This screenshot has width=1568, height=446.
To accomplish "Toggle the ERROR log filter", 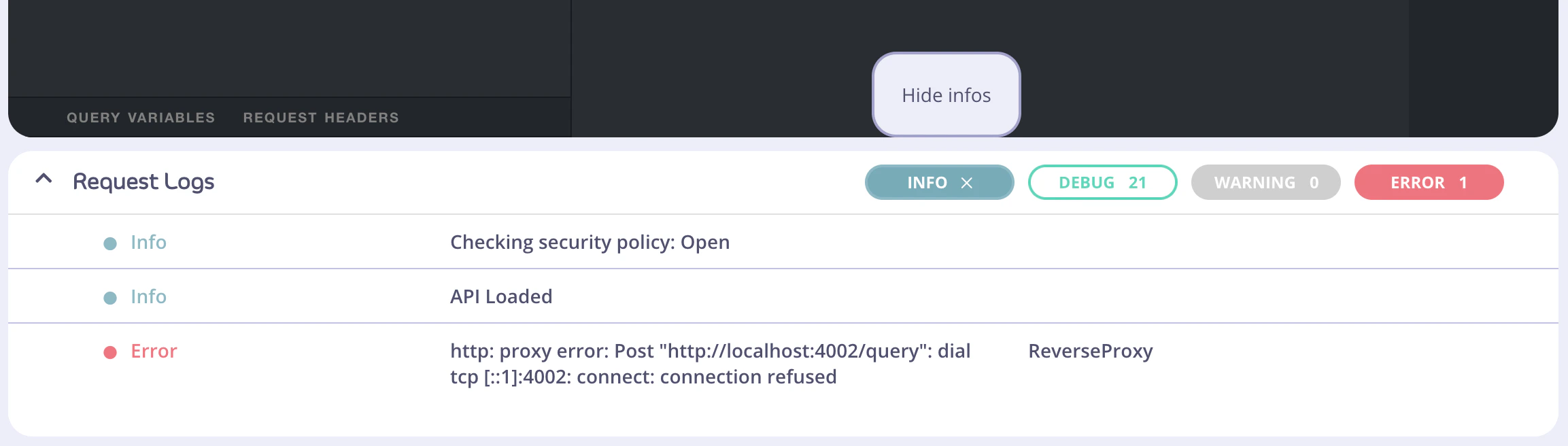I will [x=1428, y=182].
